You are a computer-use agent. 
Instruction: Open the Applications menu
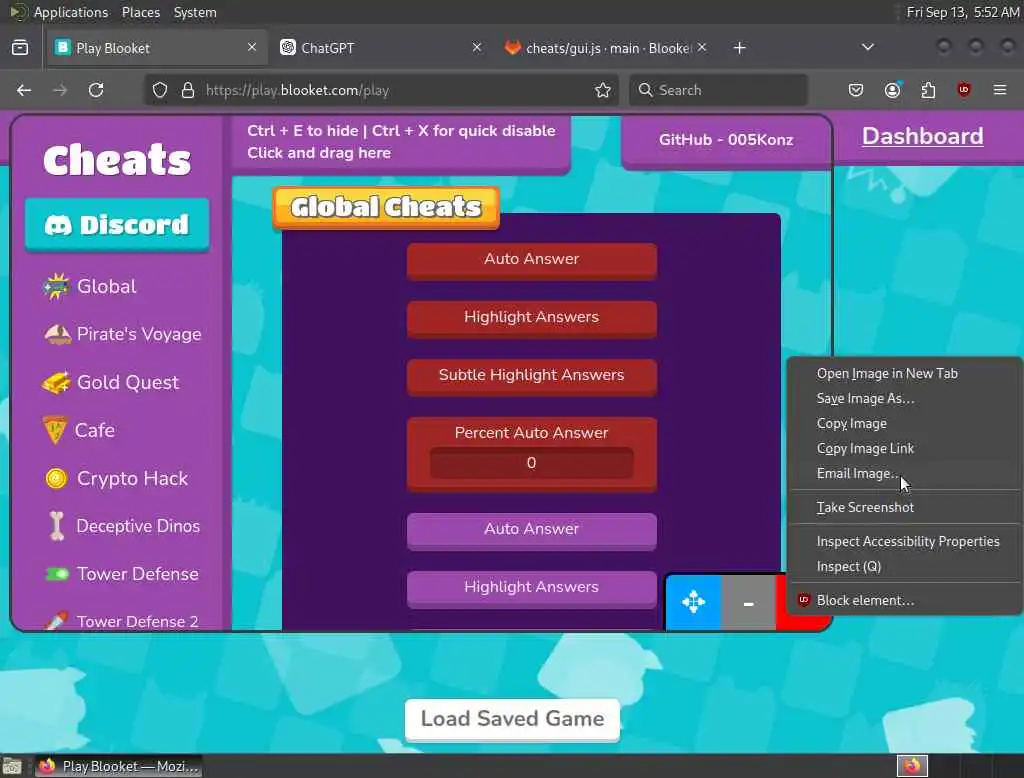point(71,12)
